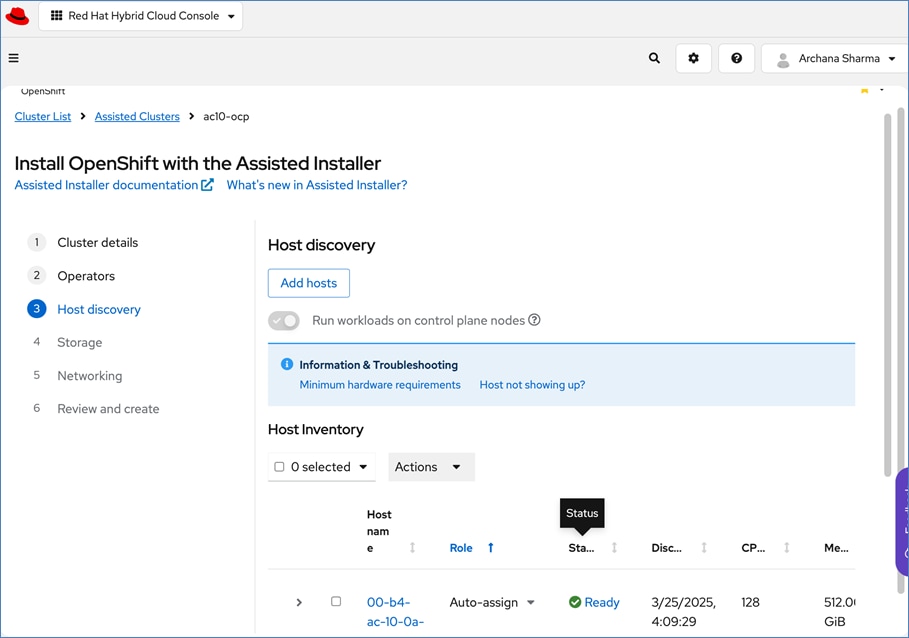909x638 pixels.
Task: Click the 3/25/2025 discovered date cell
Action: pyautogui.click(x=683, y=612)
